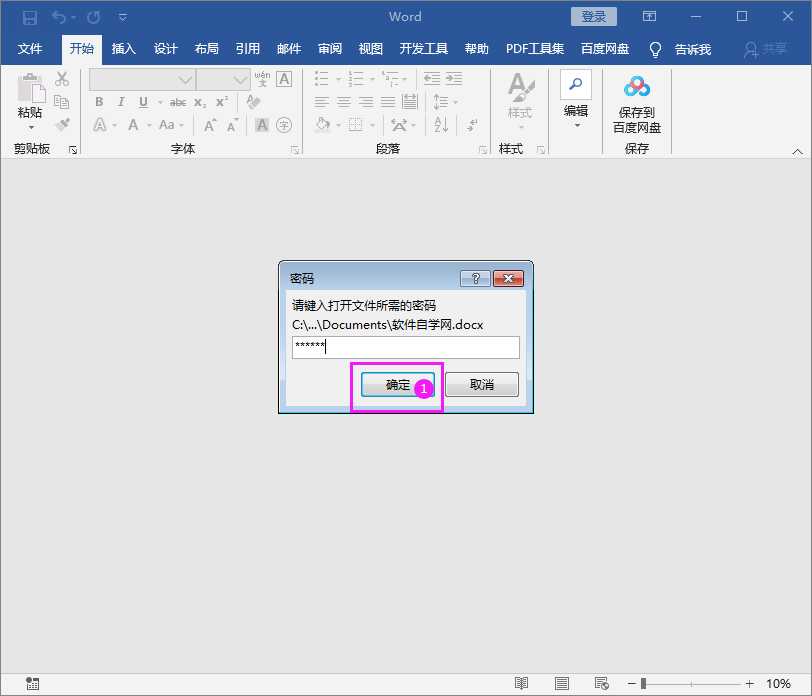Select the Italic formatting icon
Screen dimensions: 812x696
(x=121, y=101)
